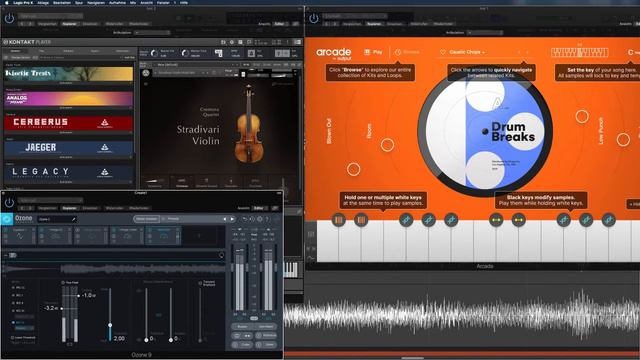
Task: Click Kontakt browser toggle icon in header
Action: (223, 42)
